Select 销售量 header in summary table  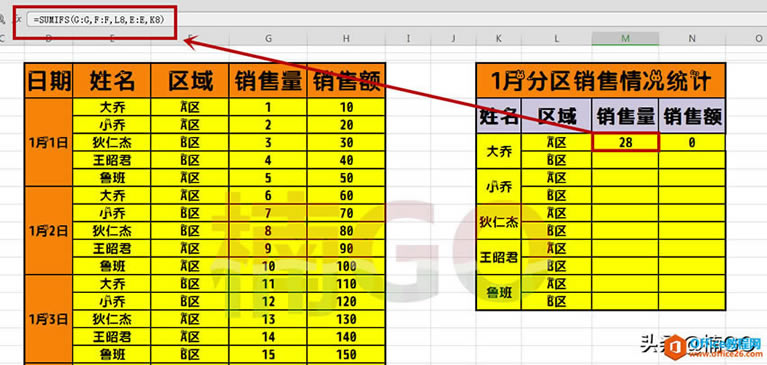(x=625, y=116)
